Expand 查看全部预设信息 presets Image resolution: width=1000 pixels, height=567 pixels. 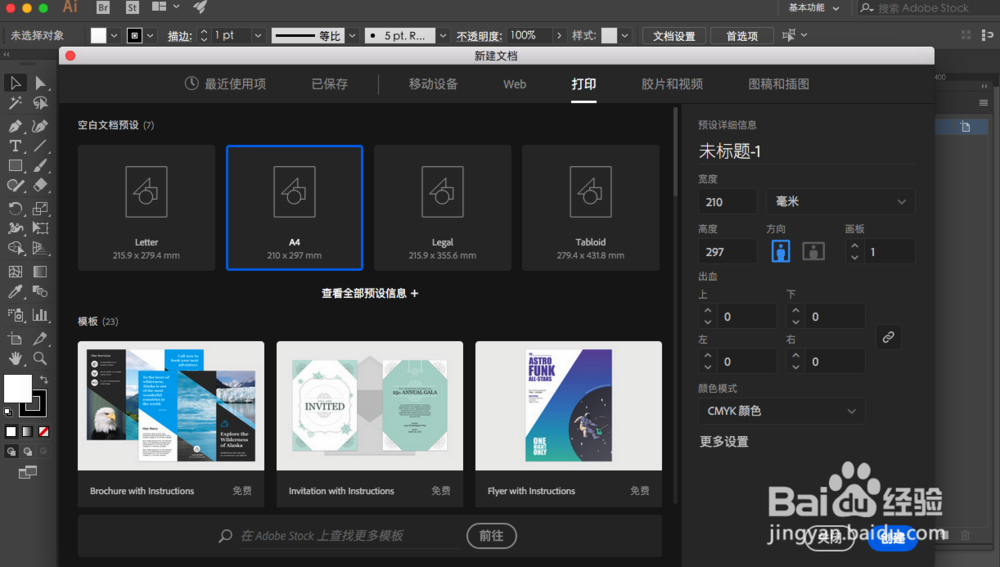point(370,293)
